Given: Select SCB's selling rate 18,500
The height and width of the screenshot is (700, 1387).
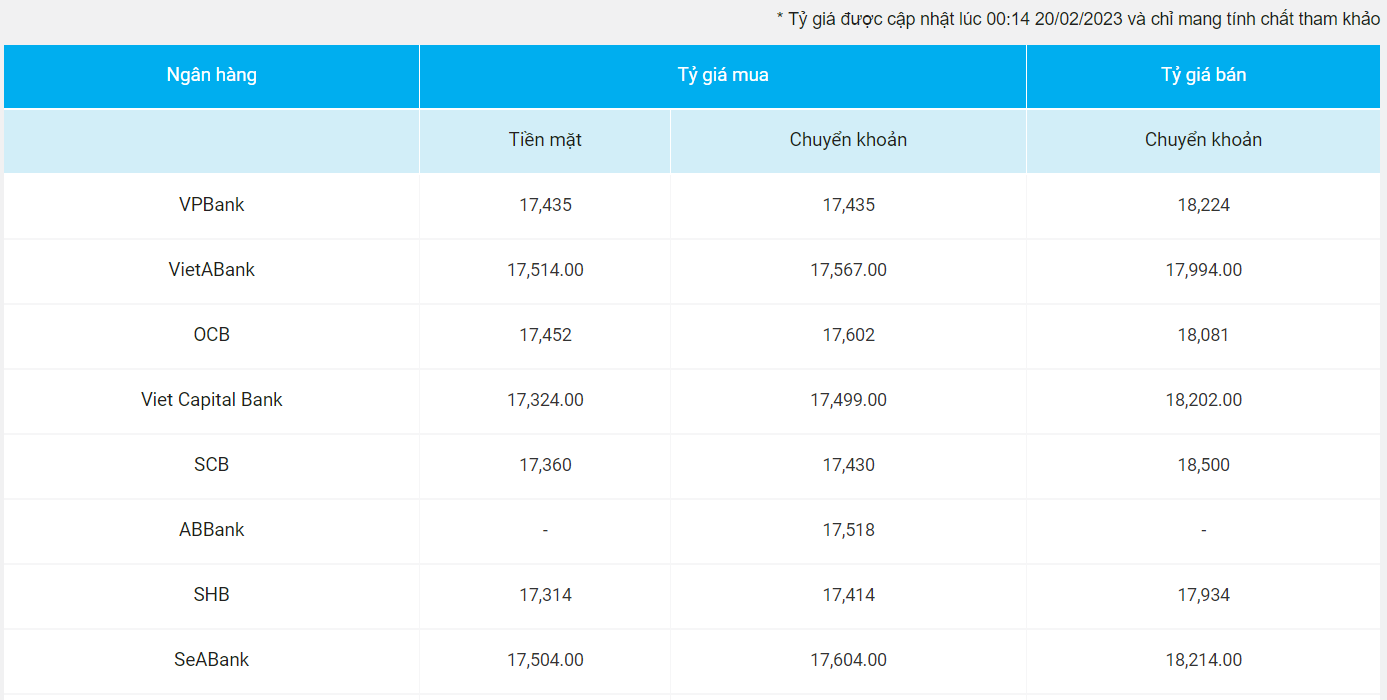Looking at the screenshot, I should [1203, 465].
